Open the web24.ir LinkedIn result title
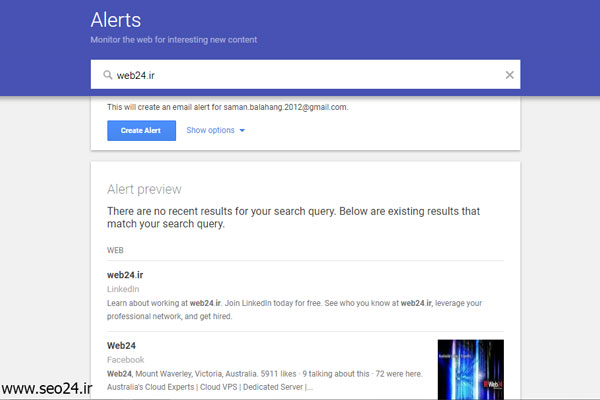Viewport: 600px width, 400px height. click(125, 275)
